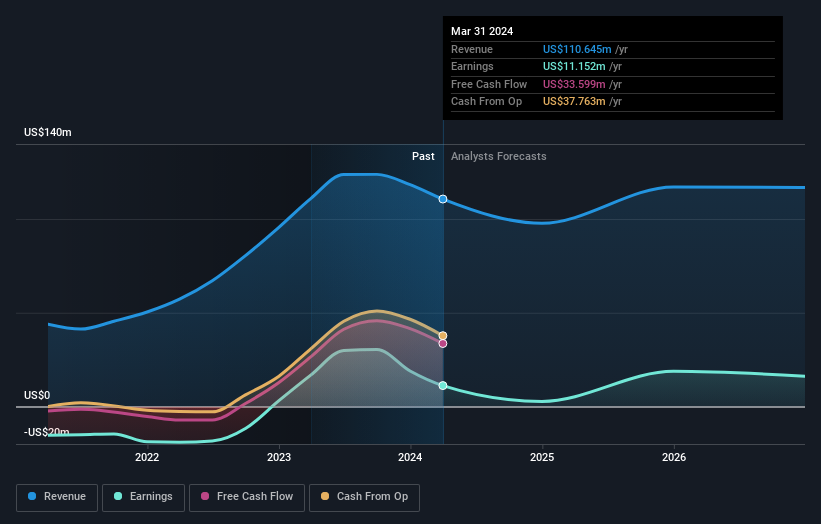821x524 pixels.
Task: Click the 2025 x-axis label
Action: point(542,457)
